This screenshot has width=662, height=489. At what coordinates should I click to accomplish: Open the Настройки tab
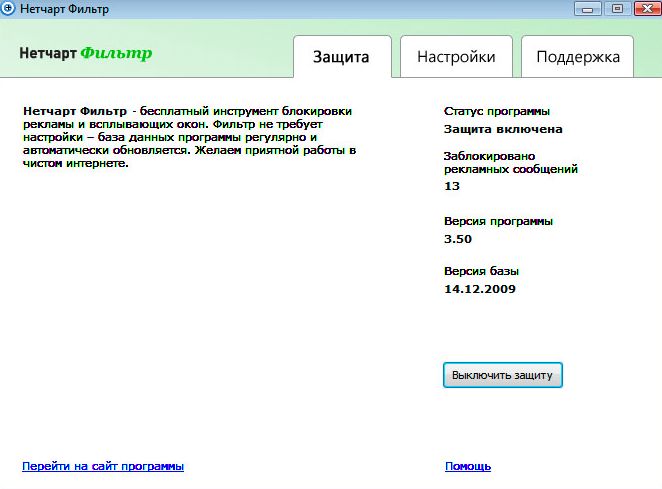point(456,57)
